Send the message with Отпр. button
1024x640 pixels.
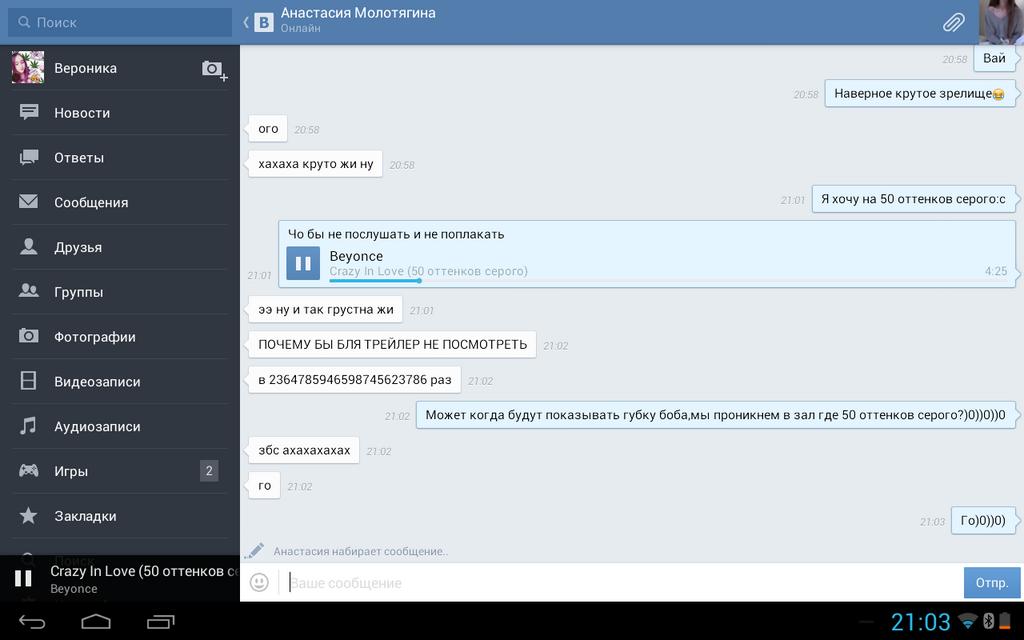(992, 583)
